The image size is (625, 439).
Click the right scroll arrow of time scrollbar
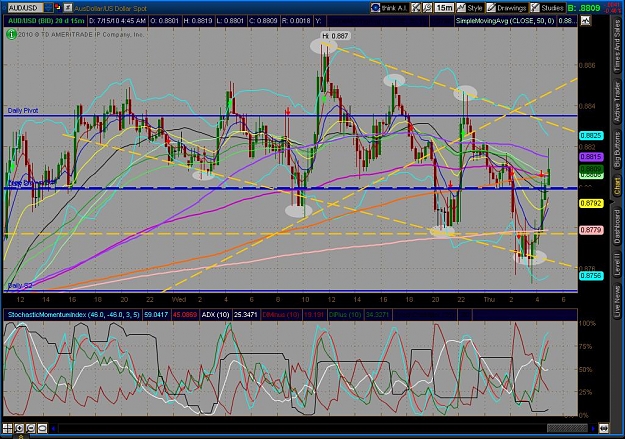tap(593, 429)
